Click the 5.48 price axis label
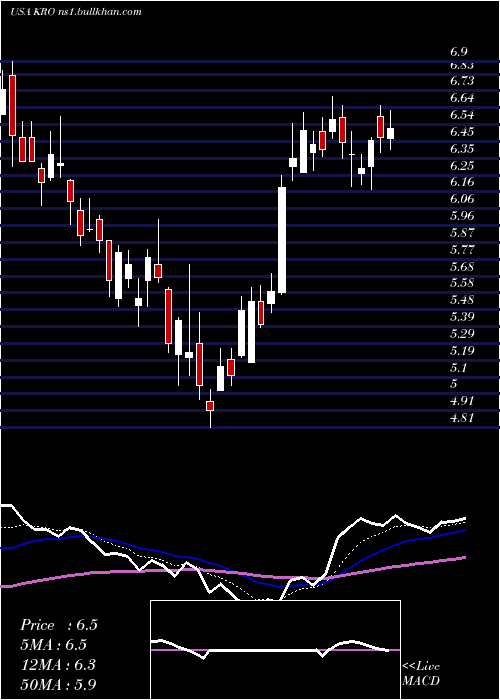500x700 pixels. (462, 300)
